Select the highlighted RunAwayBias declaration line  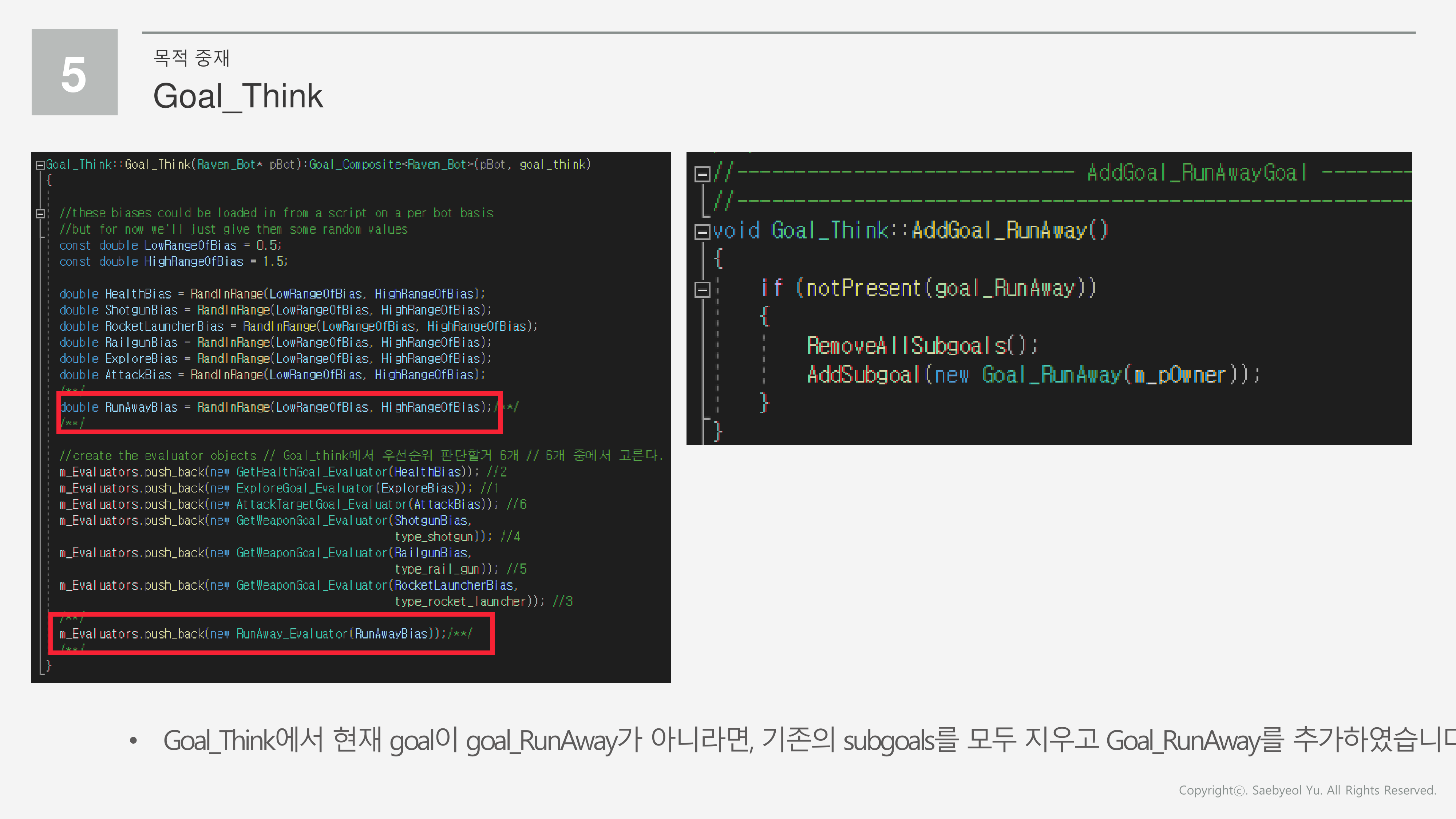[277, 407]
